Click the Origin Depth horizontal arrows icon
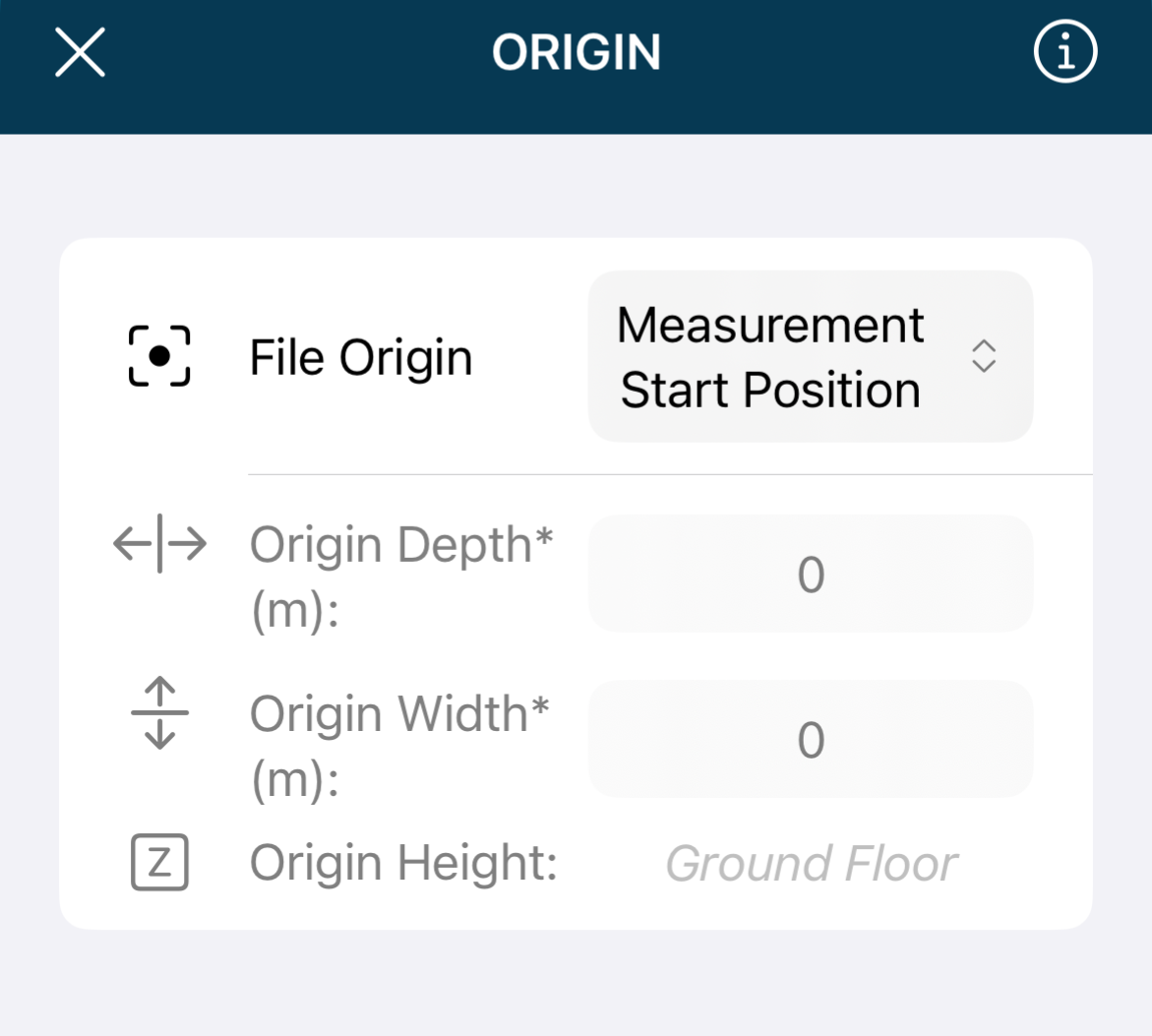 pos(159,544)
